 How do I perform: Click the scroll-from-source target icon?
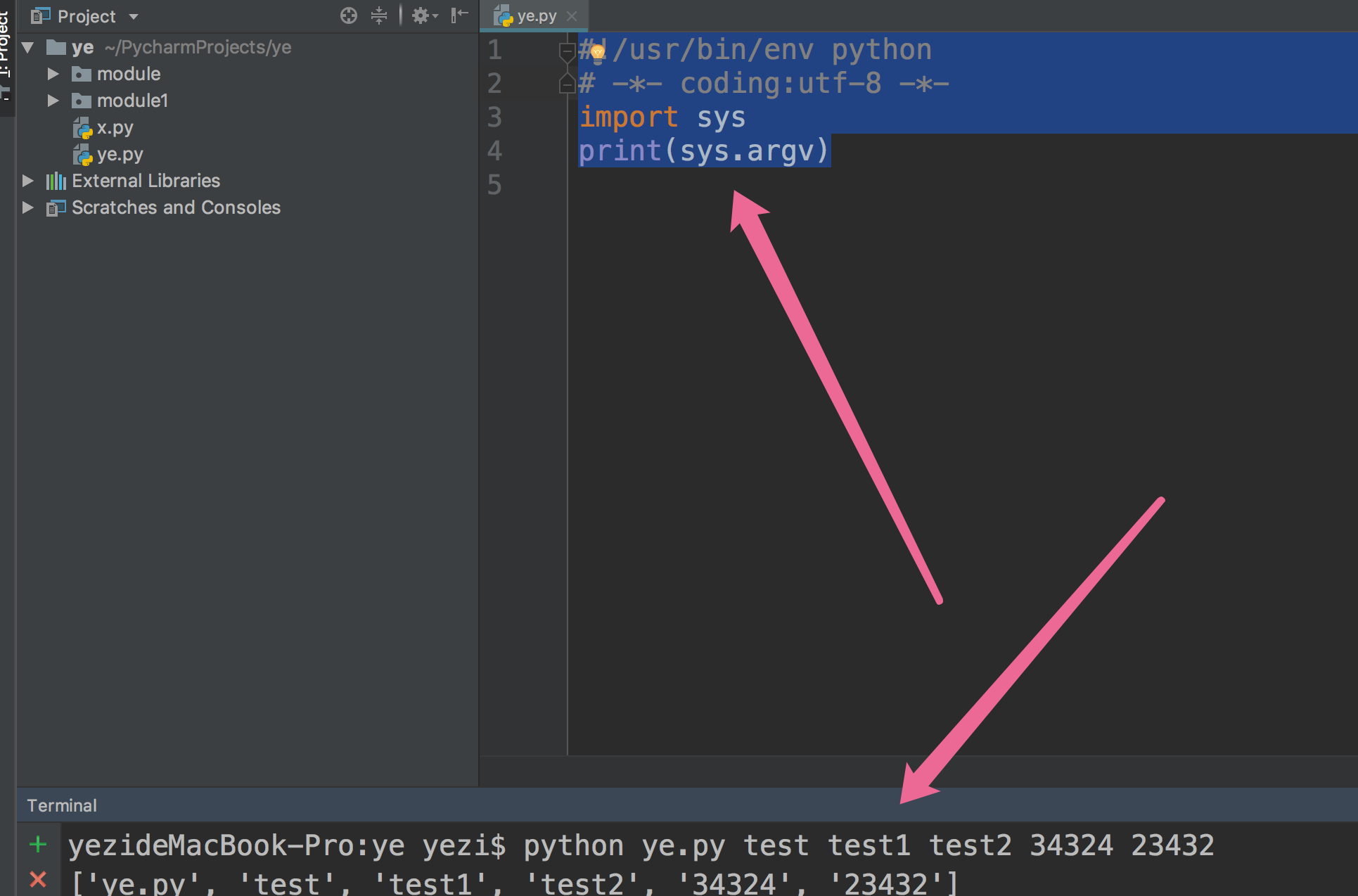[x=349, y=15]
